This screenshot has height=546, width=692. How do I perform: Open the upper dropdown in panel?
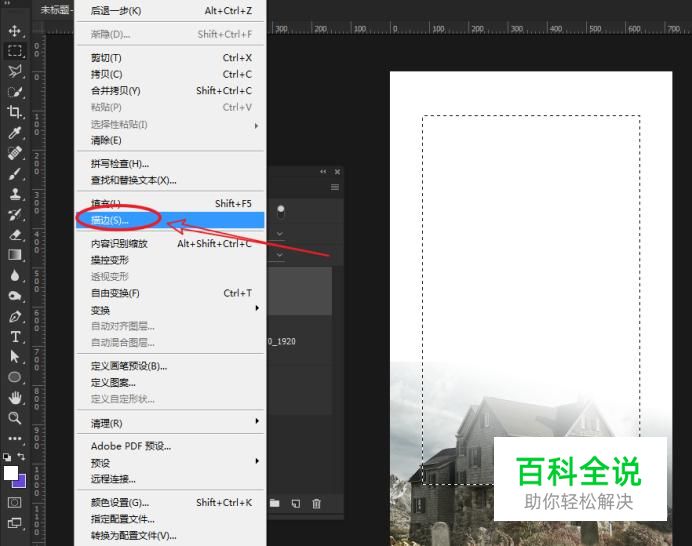279,233
